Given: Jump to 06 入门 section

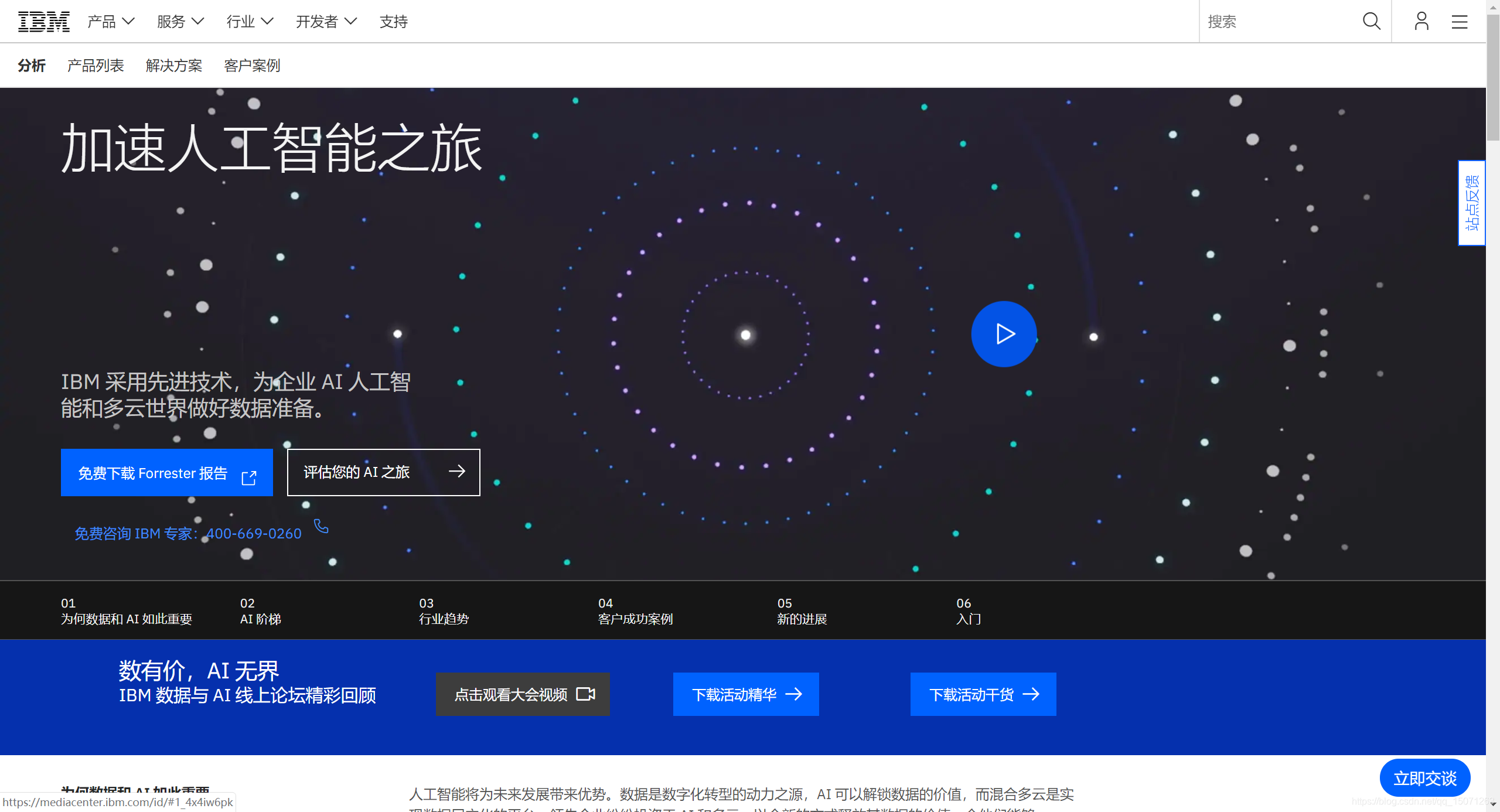Looking at the screenshot, I should [969, 611].
